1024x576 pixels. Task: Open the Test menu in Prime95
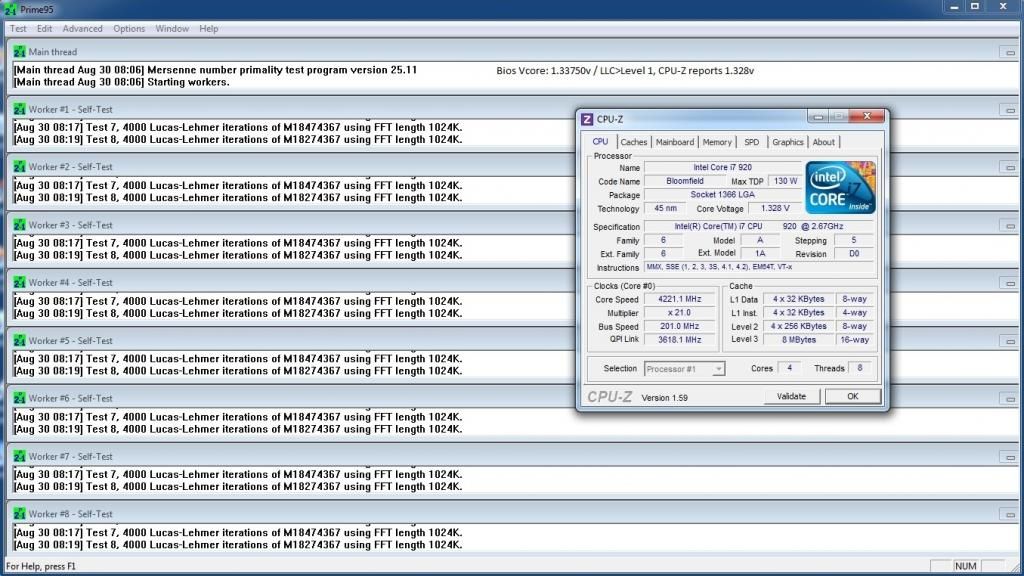coord(18,29)
